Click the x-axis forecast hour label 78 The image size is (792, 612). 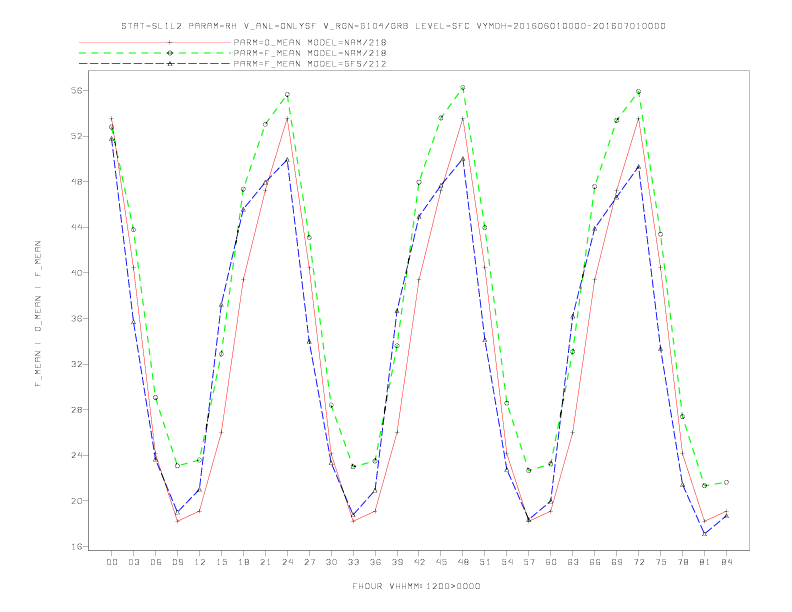tap(682, 562)
